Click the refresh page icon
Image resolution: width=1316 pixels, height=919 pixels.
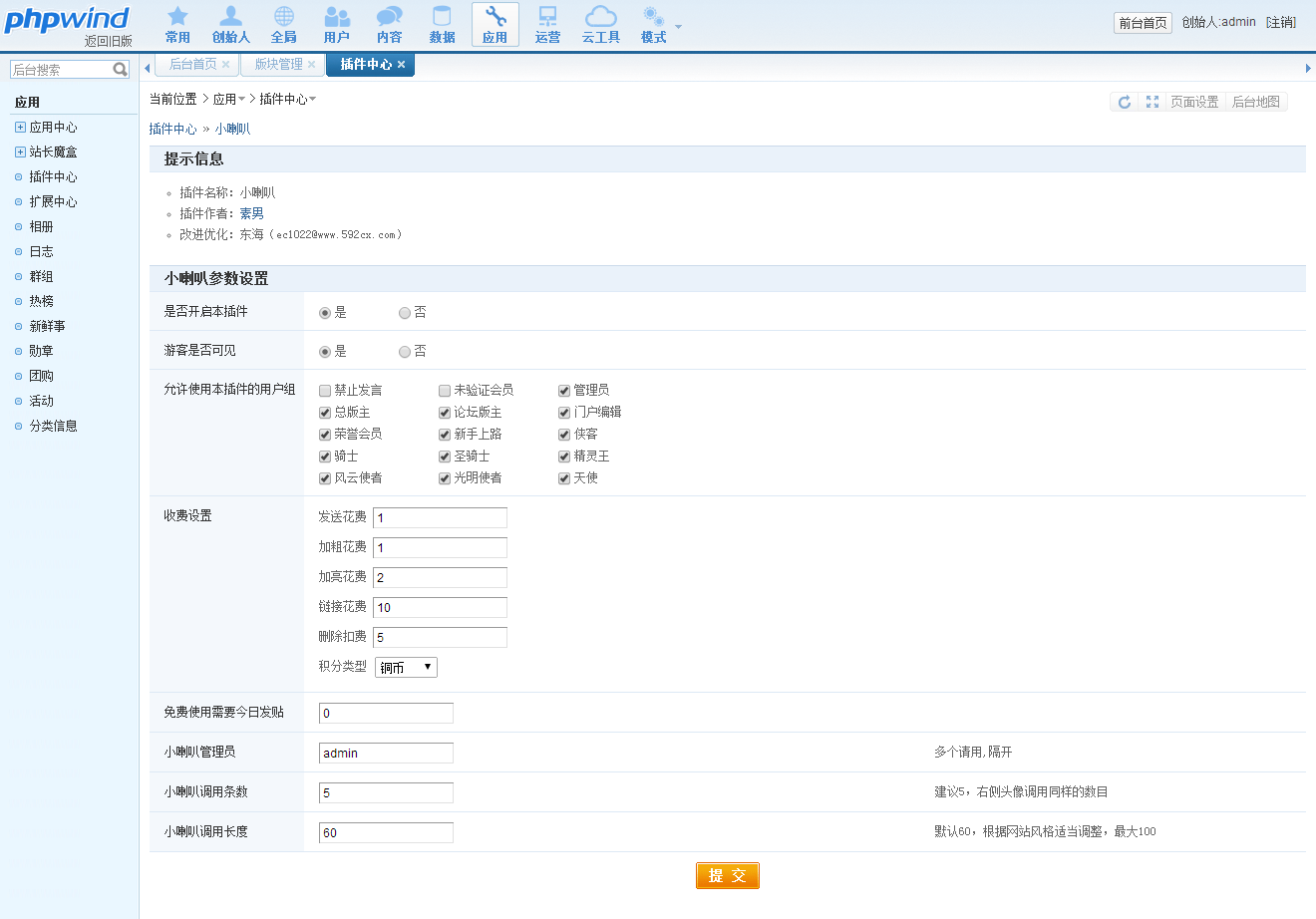pyautogui.click(x=1125, y=102)
